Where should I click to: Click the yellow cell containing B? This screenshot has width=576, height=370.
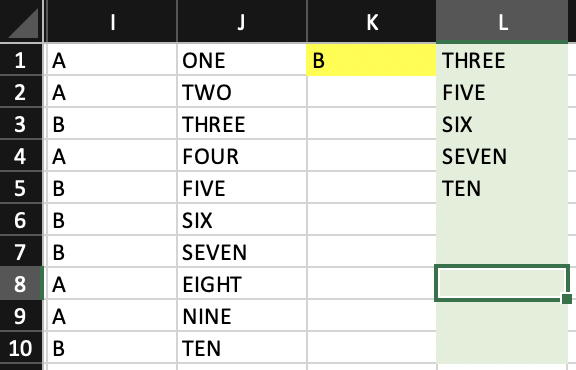coord(371,60)
